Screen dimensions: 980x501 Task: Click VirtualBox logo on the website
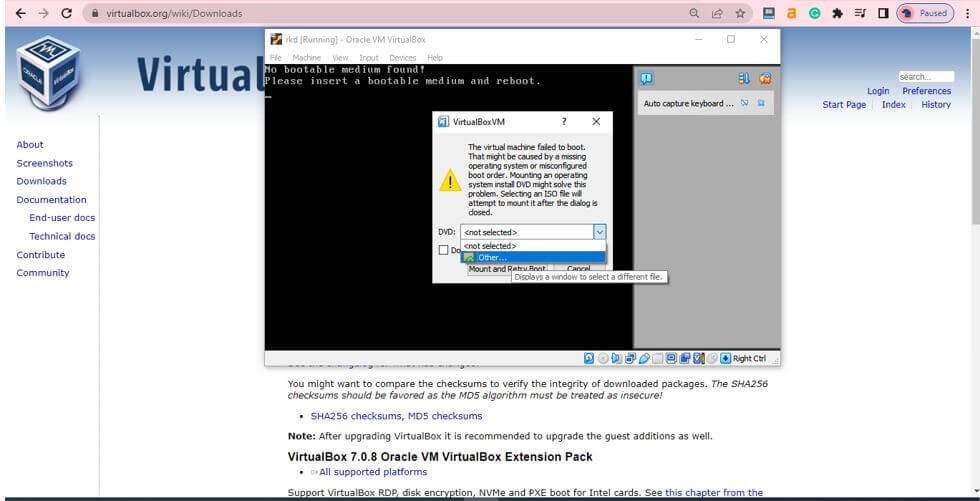point(48,72)
